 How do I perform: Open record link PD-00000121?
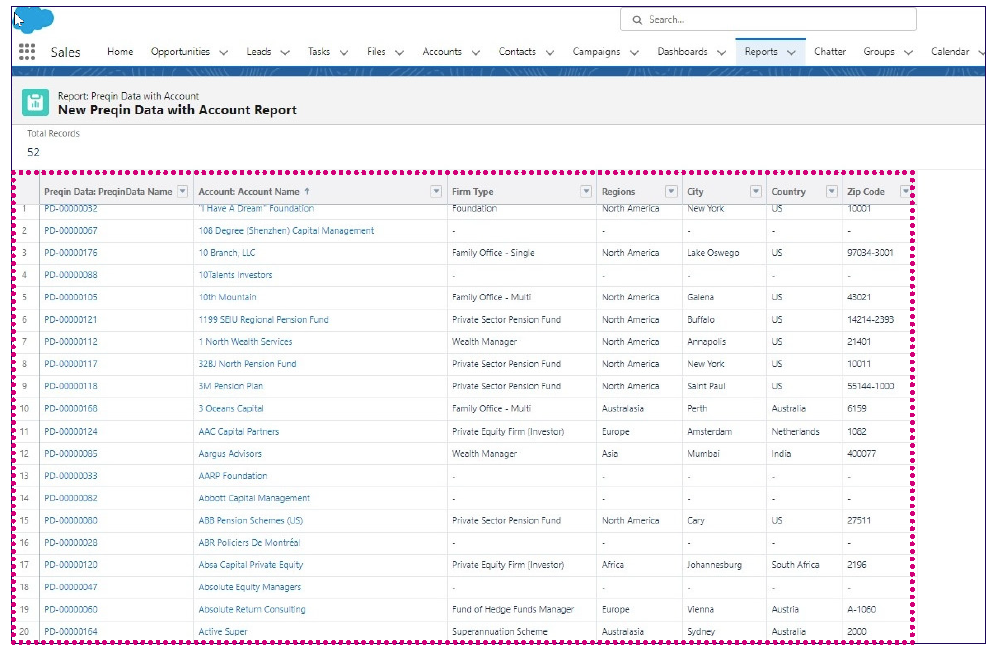pyautogui.click(x=71, y=320)
